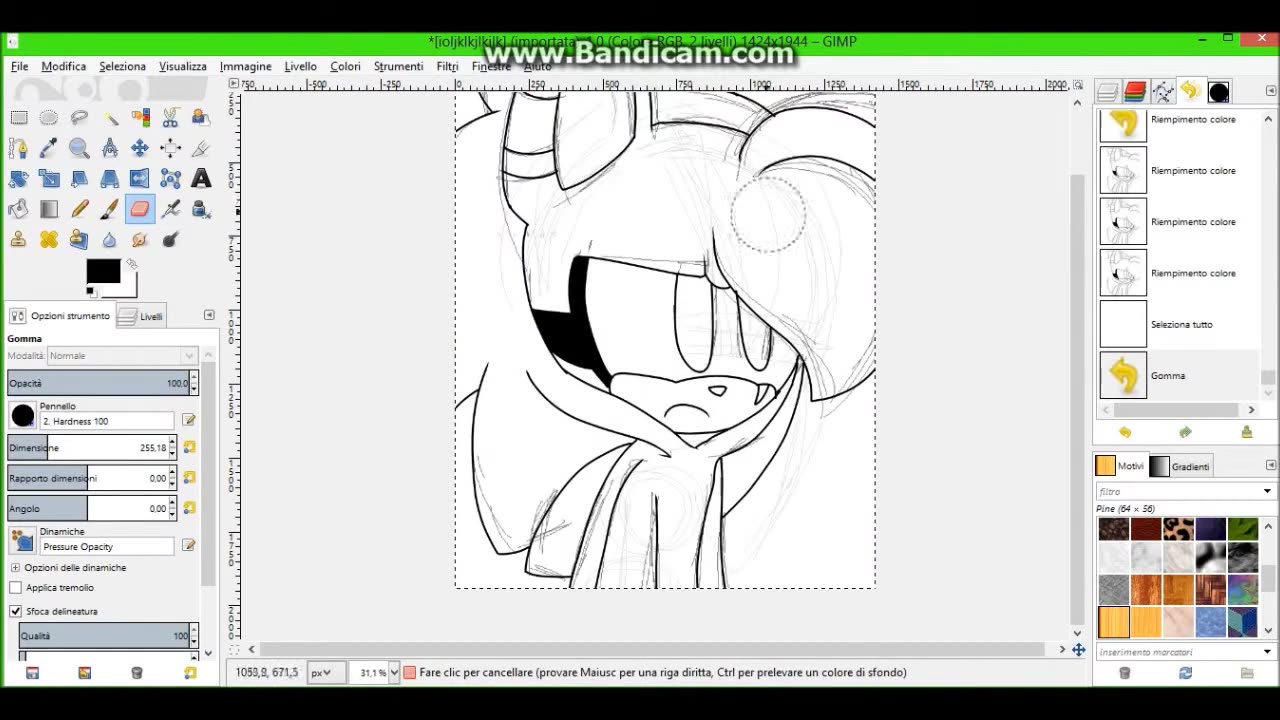Viewport: 1280px width, 720px height.
Task: Expand Opzioni delle dinamiche
Action: 15,568
